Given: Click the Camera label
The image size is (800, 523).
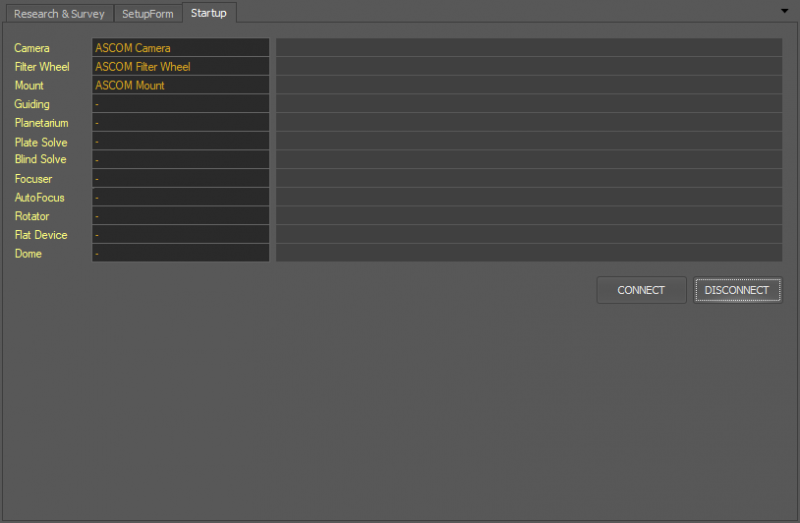Looking at the screenshot, I should [x=32, y=48].
